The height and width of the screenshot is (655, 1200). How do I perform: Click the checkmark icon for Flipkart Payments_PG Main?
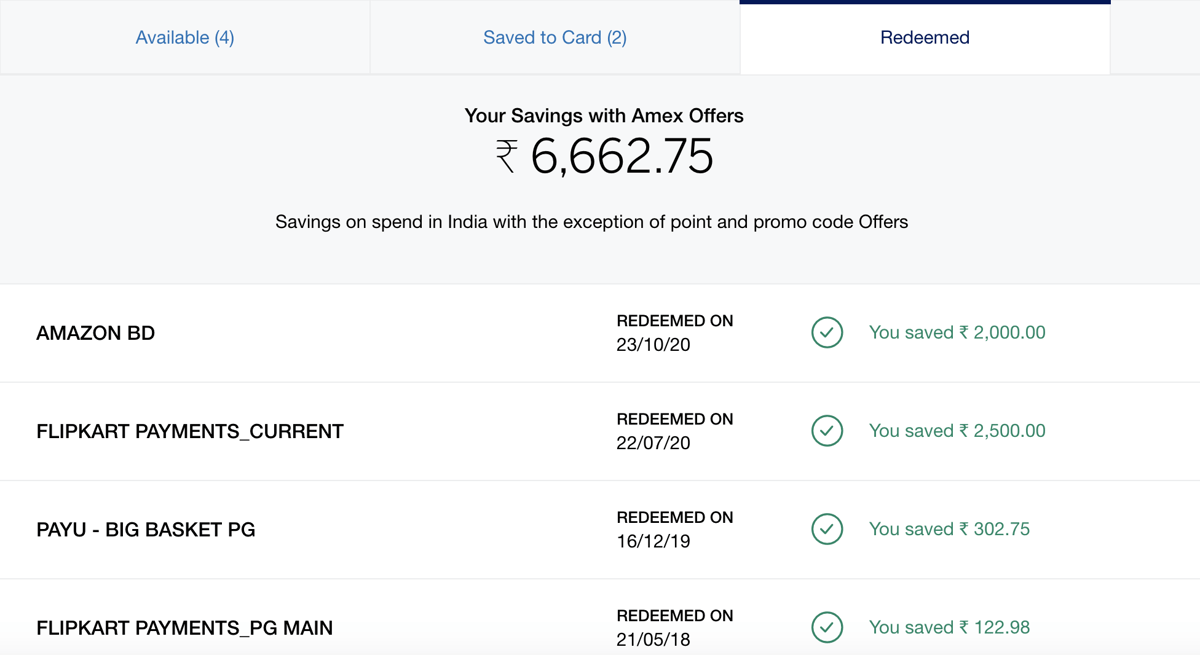pyautogui.click(x=827, y=627)
